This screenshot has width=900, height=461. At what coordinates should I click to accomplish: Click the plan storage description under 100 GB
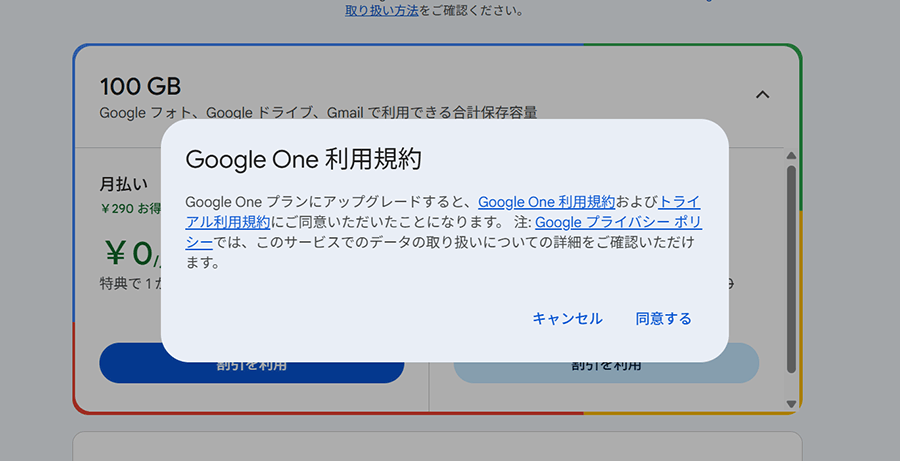(325, 113)
